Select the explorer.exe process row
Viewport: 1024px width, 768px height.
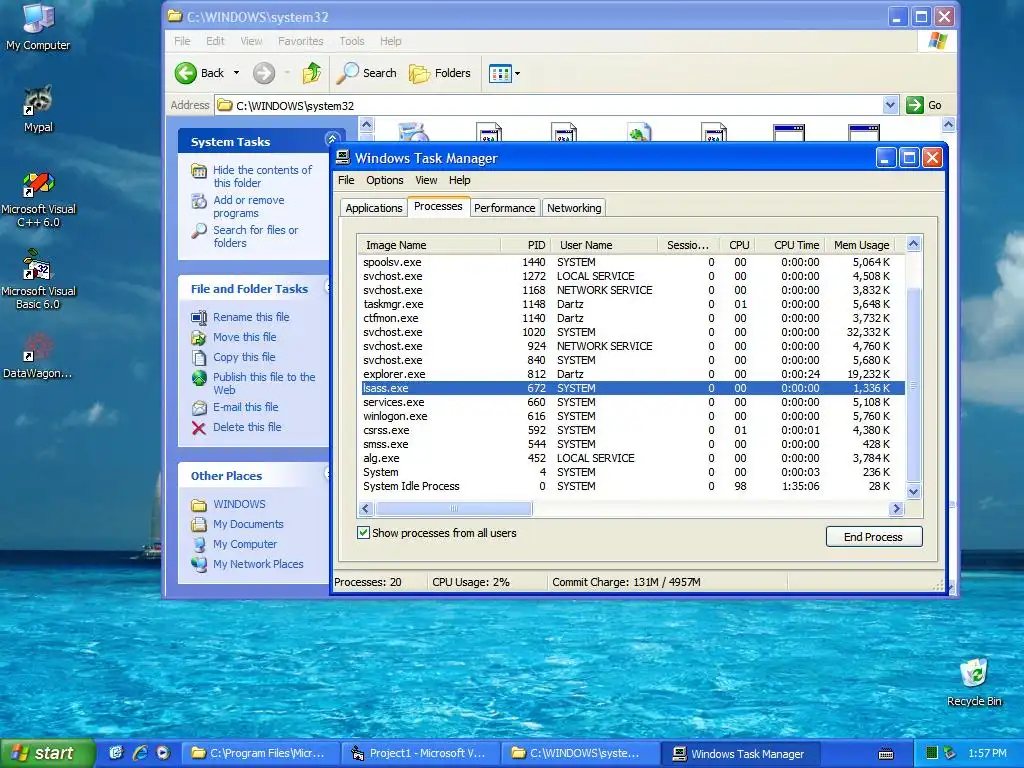(632, 374)
